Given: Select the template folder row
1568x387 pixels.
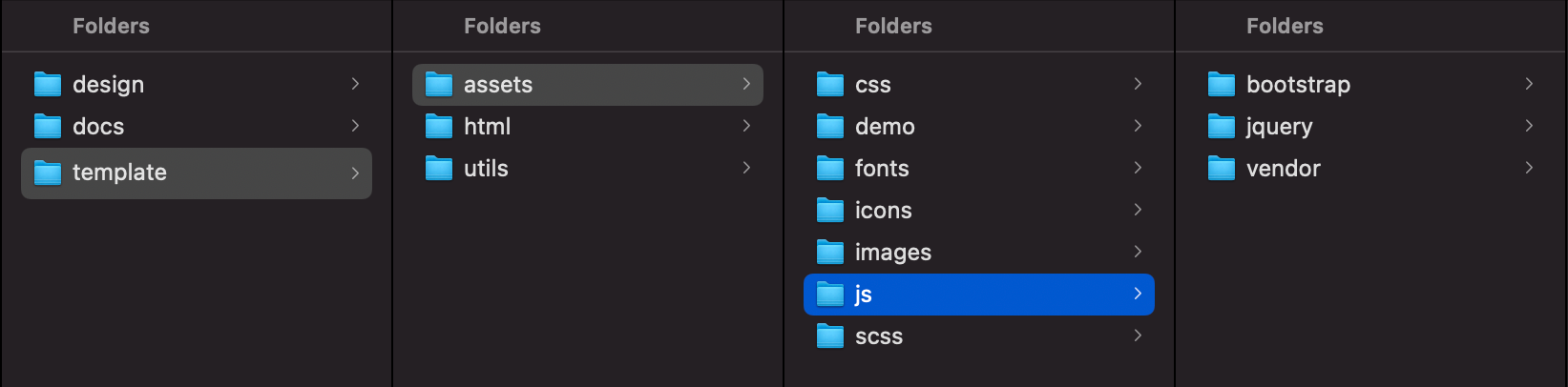Looking at the screenshot, I should point(196,173).
